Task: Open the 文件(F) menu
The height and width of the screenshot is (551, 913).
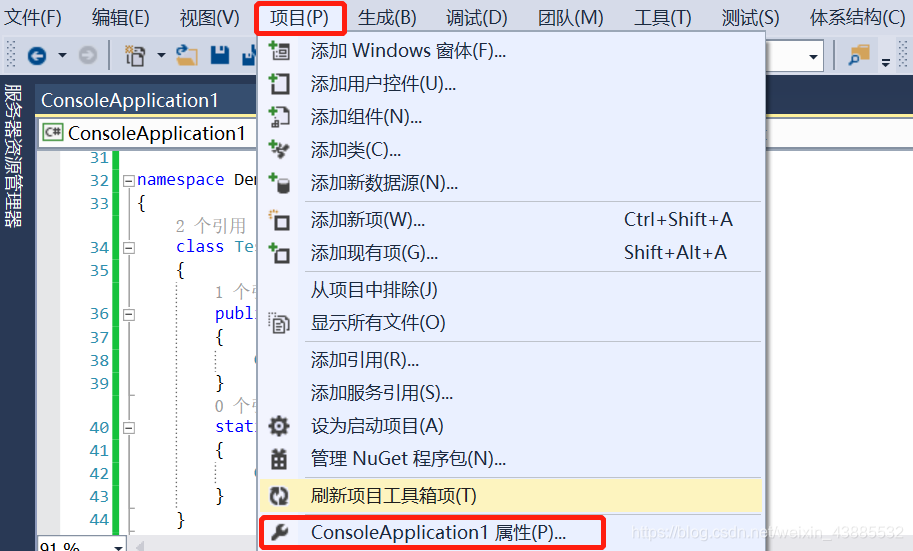Action: (33, 17)
